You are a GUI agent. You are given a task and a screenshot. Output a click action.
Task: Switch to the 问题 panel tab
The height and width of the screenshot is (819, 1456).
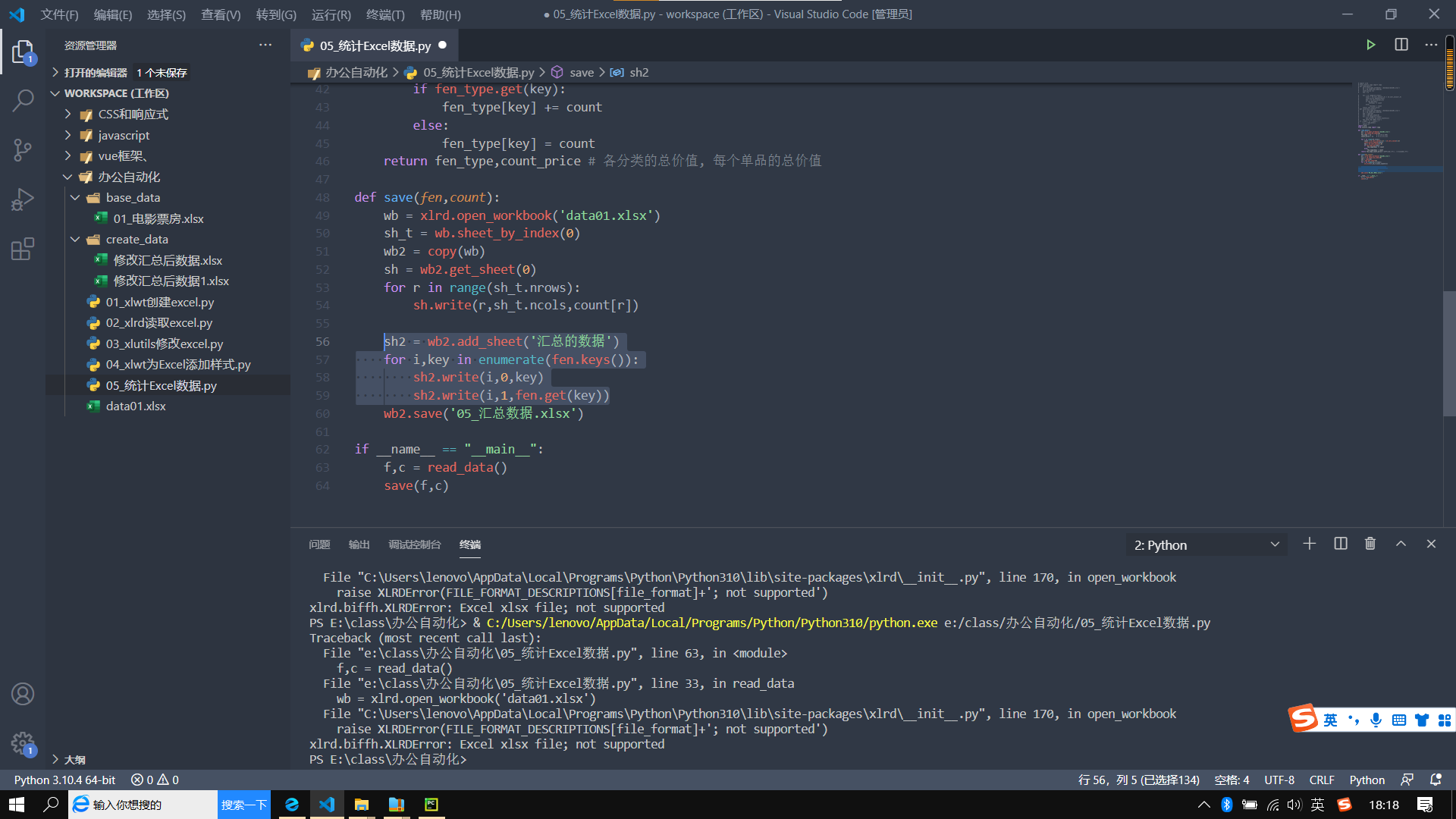pos(319,544)
